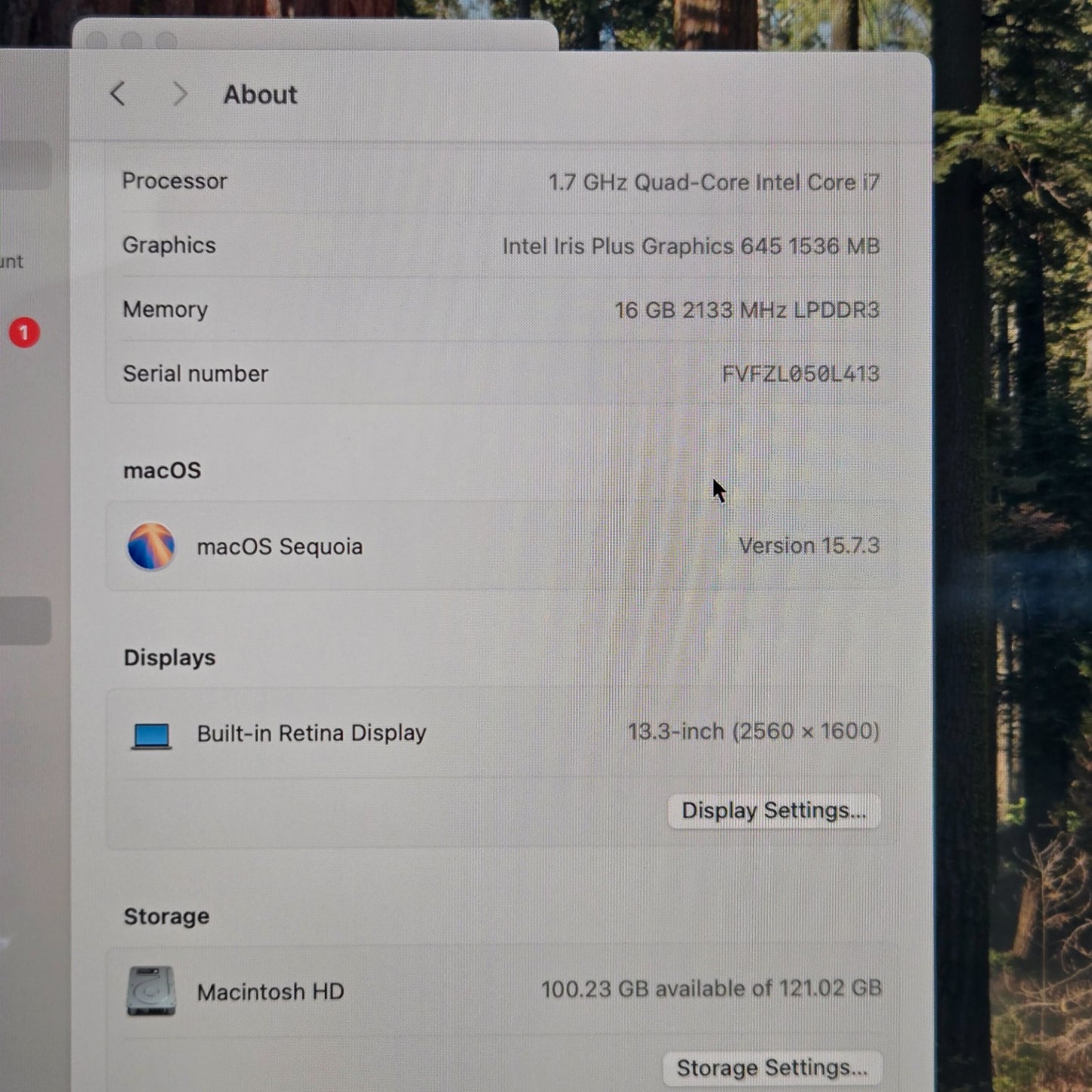1092x1092 pixels.
Task: Click the serial number FVFZL050L413
Action: [800, 374]
